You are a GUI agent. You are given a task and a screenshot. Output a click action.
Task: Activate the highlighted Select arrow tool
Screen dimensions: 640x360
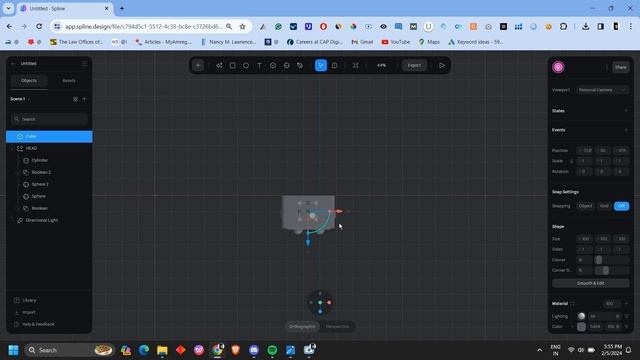pyautogui.click(x=321, y=65)
